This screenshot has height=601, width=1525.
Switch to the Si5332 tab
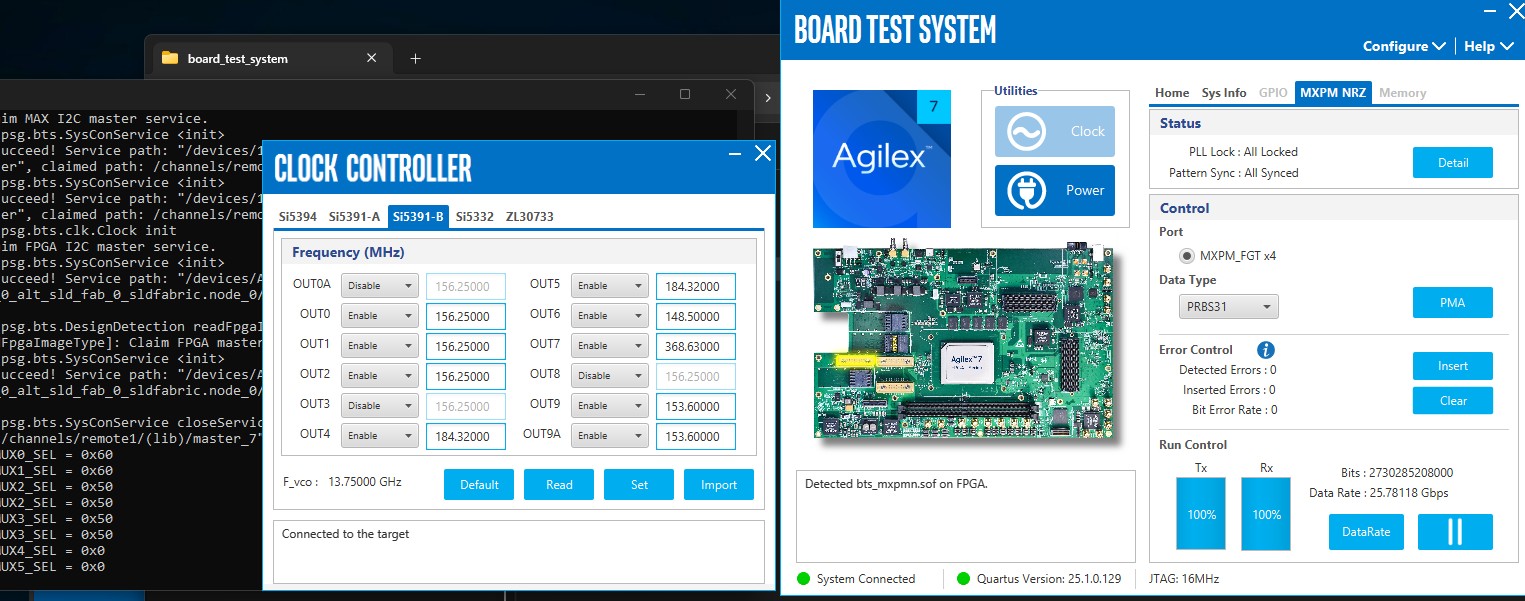point(475,217)
